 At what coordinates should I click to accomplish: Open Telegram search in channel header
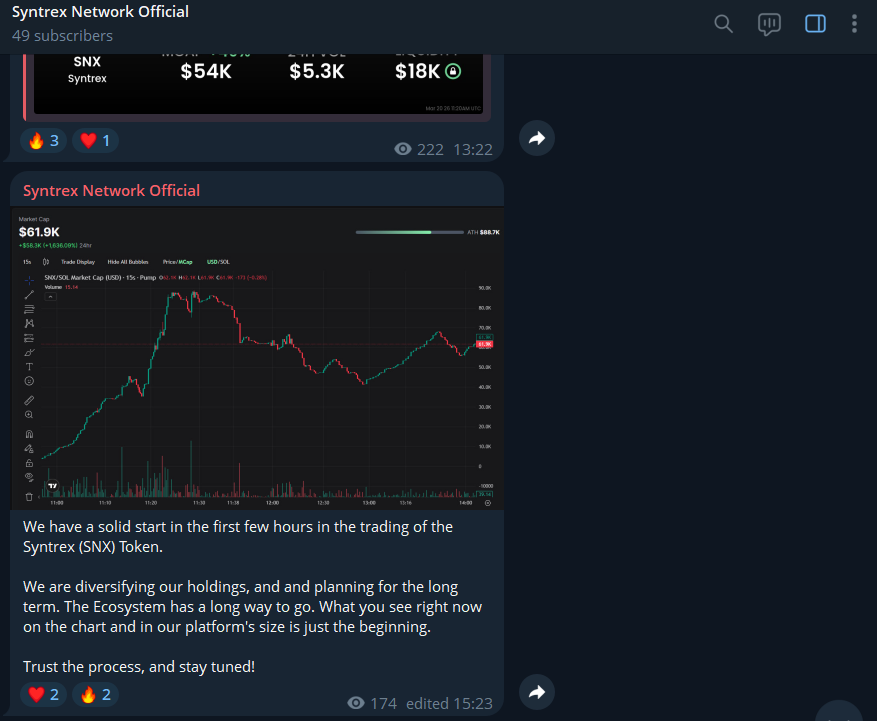(x=723, y=24)
